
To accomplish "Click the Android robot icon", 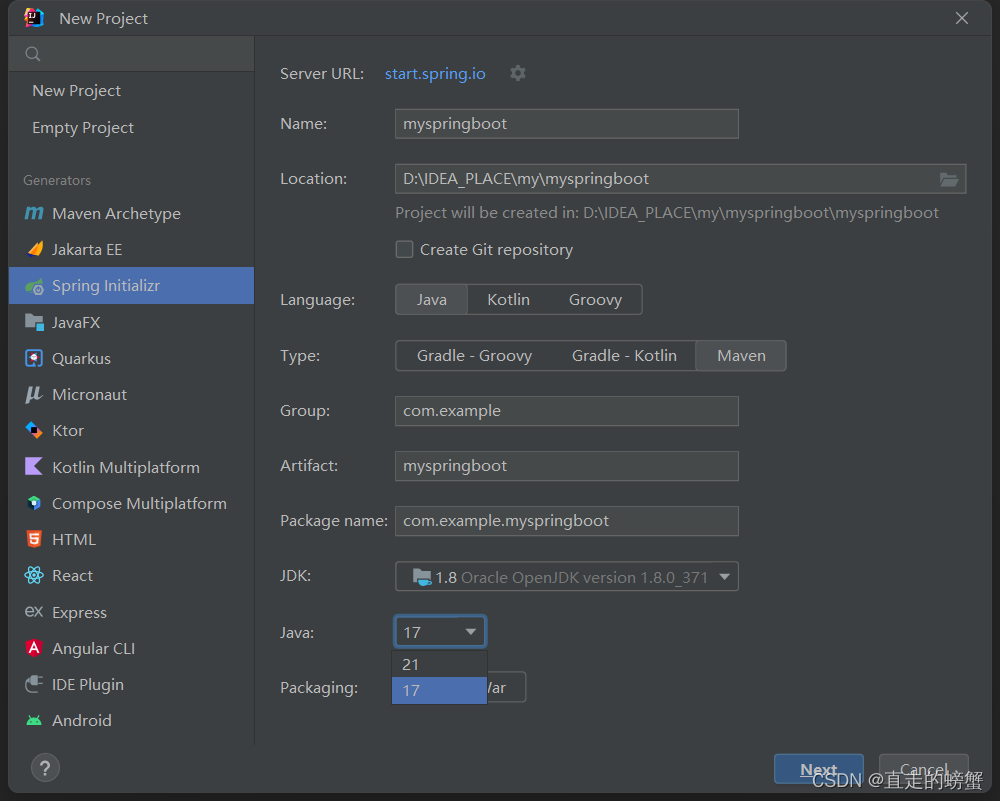I will tap(34, 721).
